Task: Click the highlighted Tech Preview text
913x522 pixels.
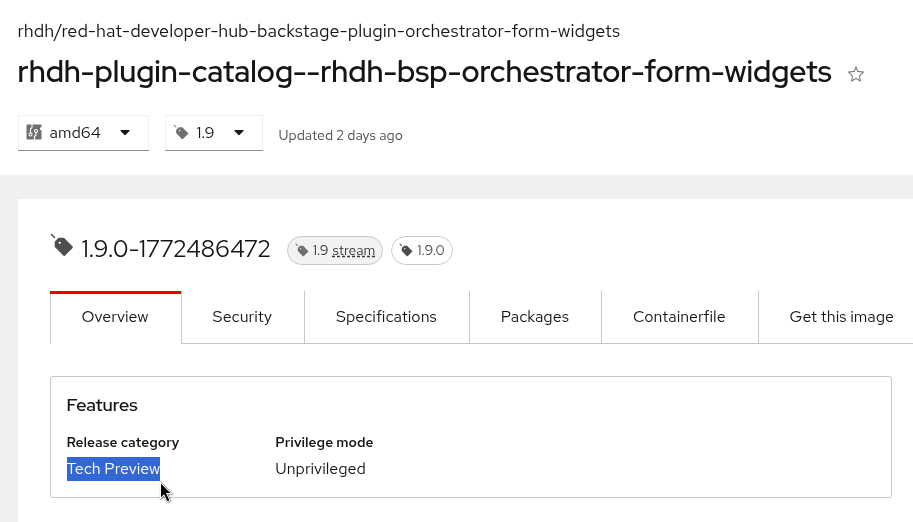Action: pos(113,469)
